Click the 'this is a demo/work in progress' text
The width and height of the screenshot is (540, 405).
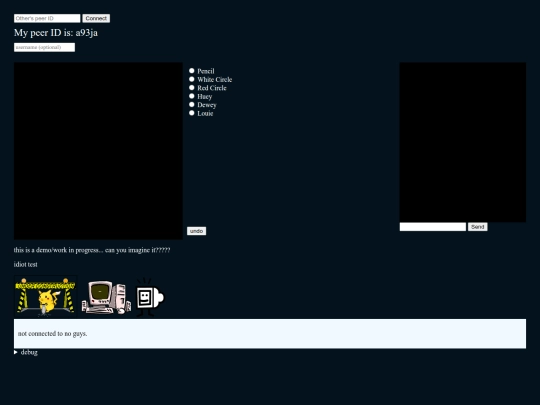click(x=92, y=250)
